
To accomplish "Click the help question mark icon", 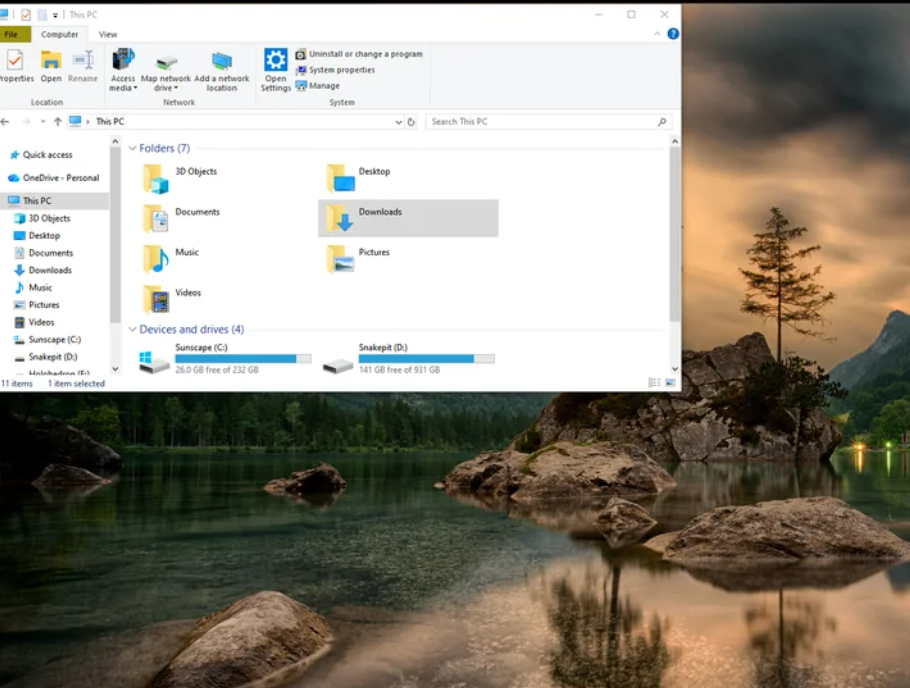I will 673,34.
